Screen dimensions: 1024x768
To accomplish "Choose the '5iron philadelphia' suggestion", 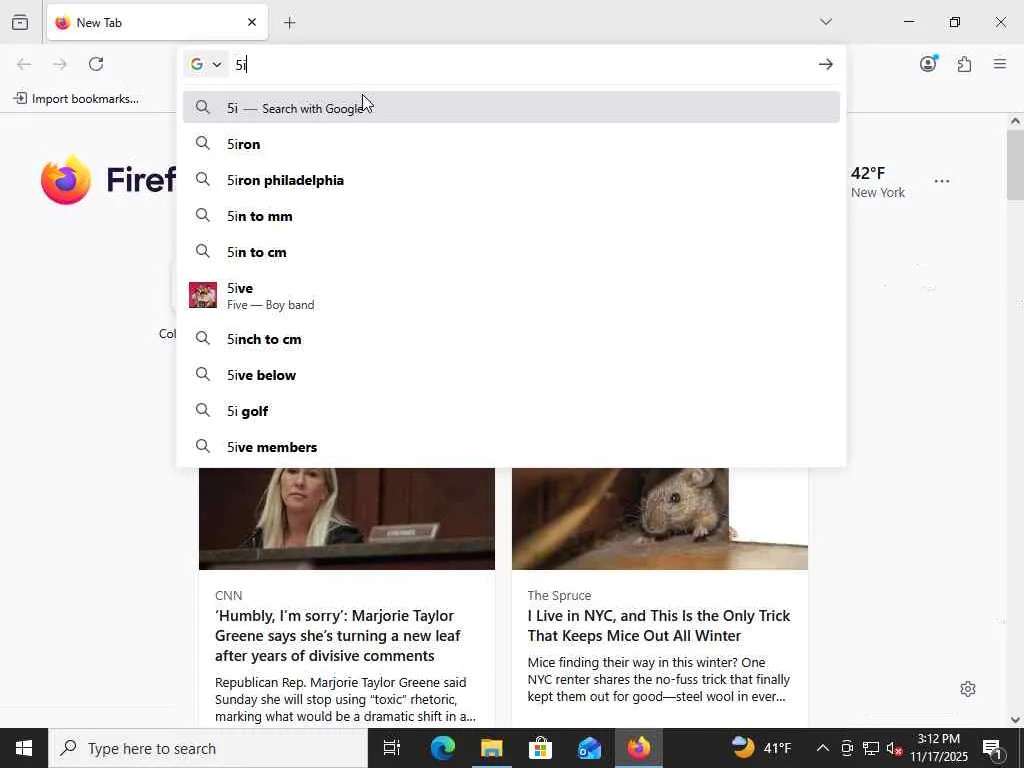I will tap(511, 180).
